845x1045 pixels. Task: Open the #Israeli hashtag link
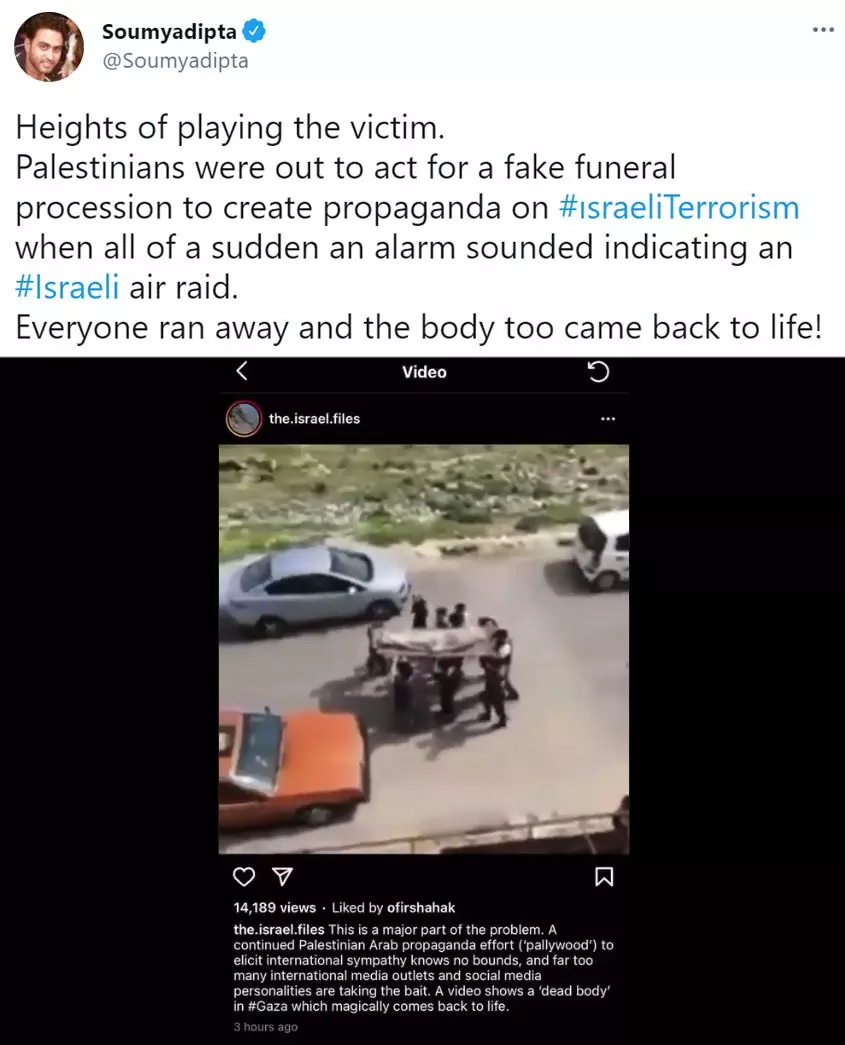pos(67,287)
